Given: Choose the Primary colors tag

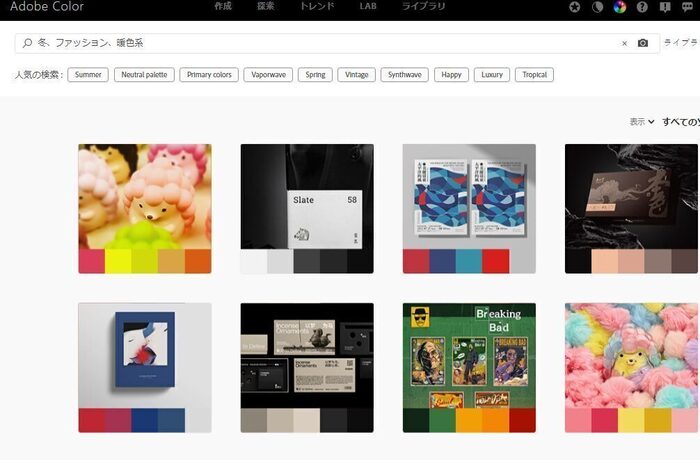Looking at the screenshot, I should click(209, 75).
